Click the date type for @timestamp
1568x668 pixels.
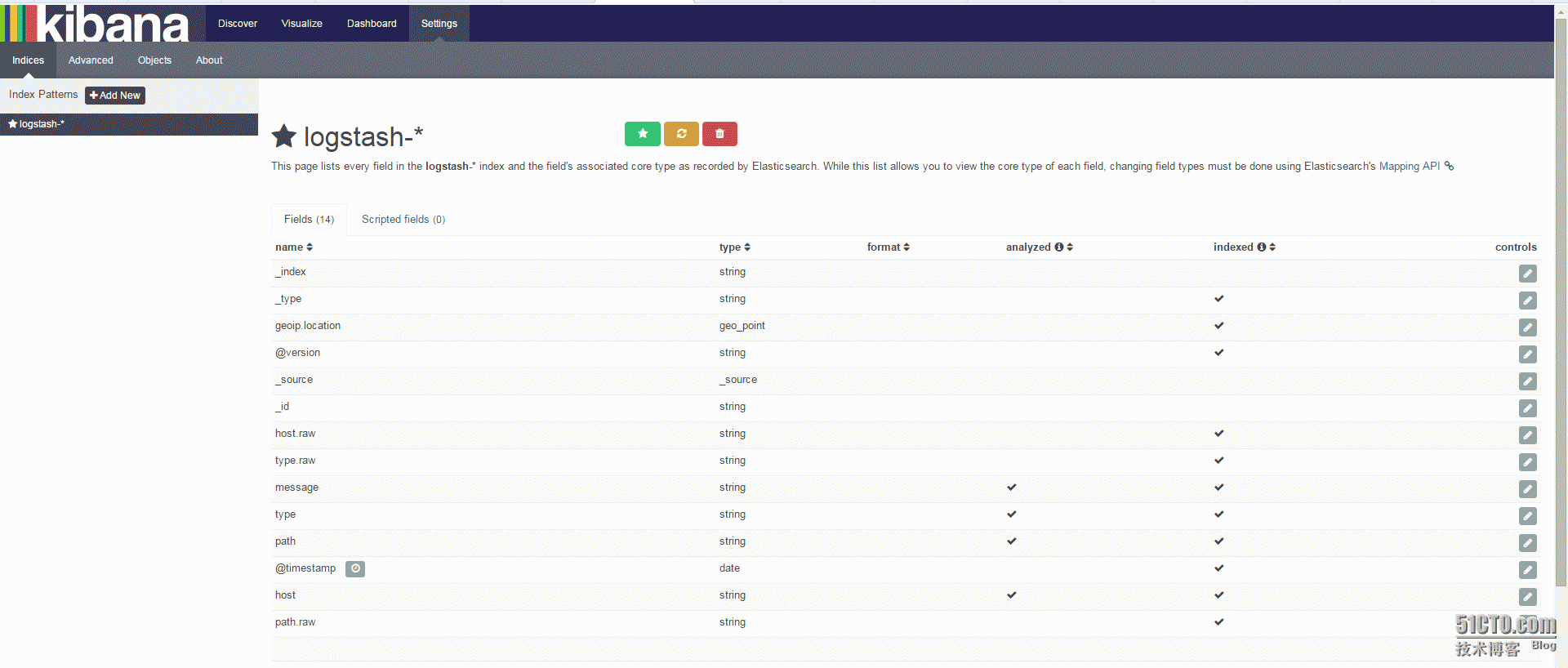[729, 568]
